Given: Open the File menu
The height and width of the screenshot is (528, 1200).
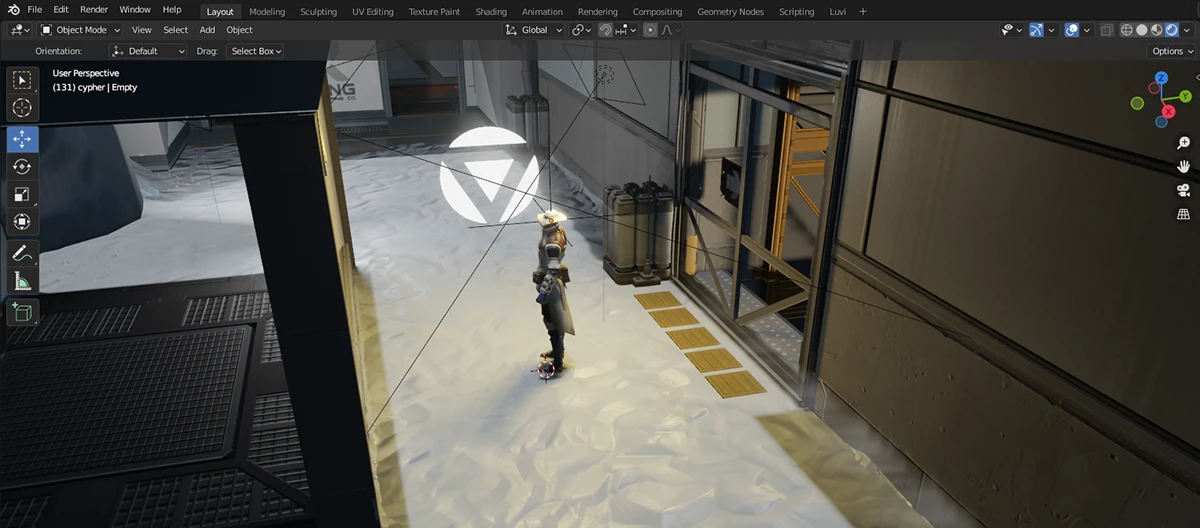Looking at the screenshot, I should [35, 10].
